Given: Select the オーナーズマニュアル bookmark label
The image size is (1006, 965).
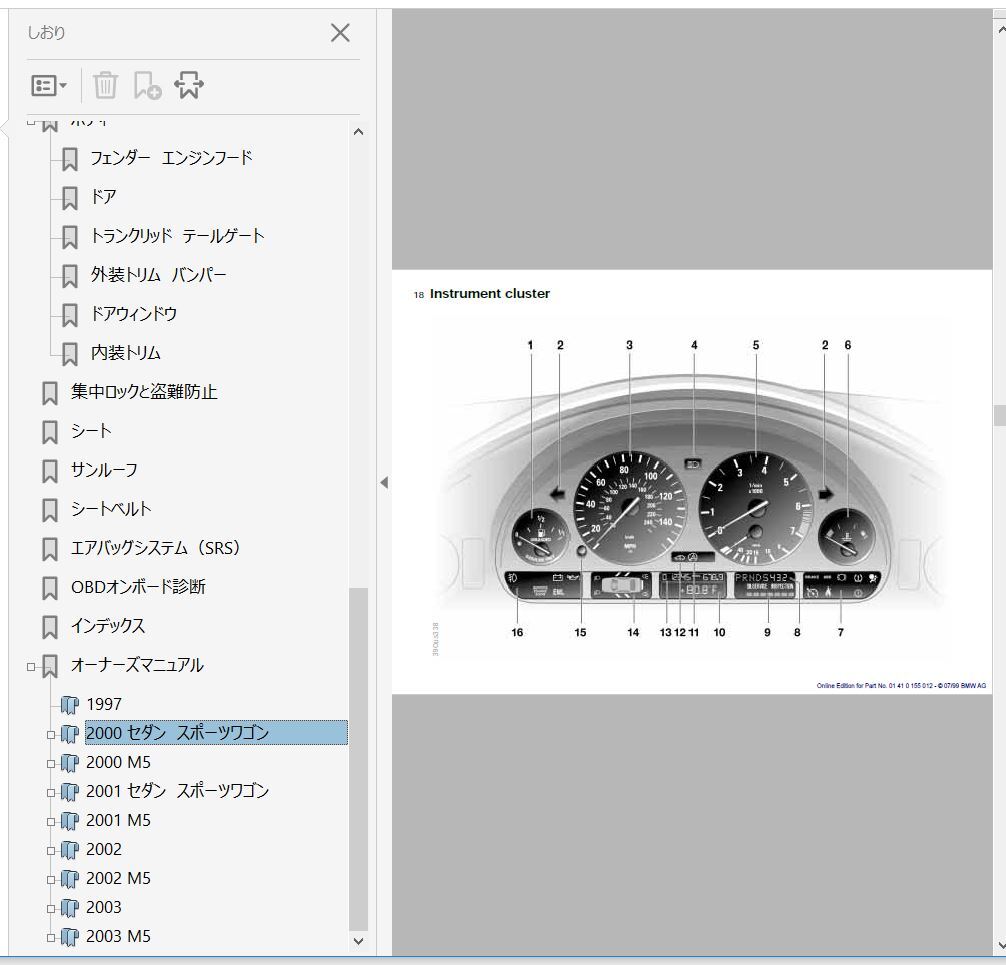Looking at the screenshot, I should click(137, 665).
